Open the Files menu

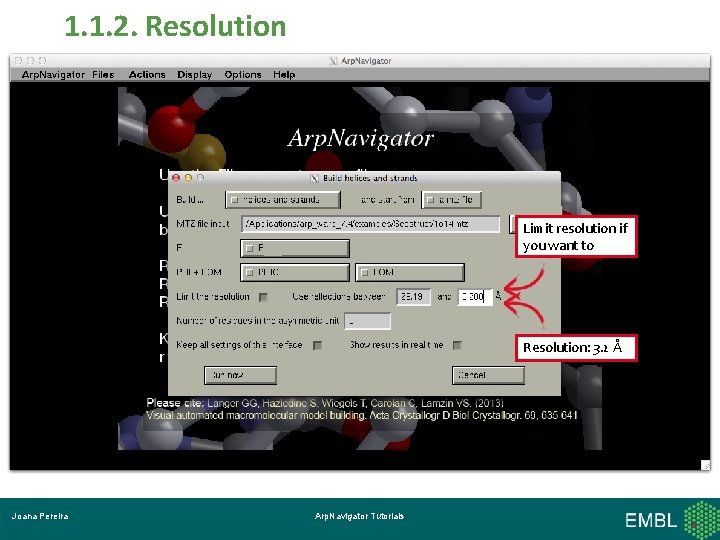point(103,74)
